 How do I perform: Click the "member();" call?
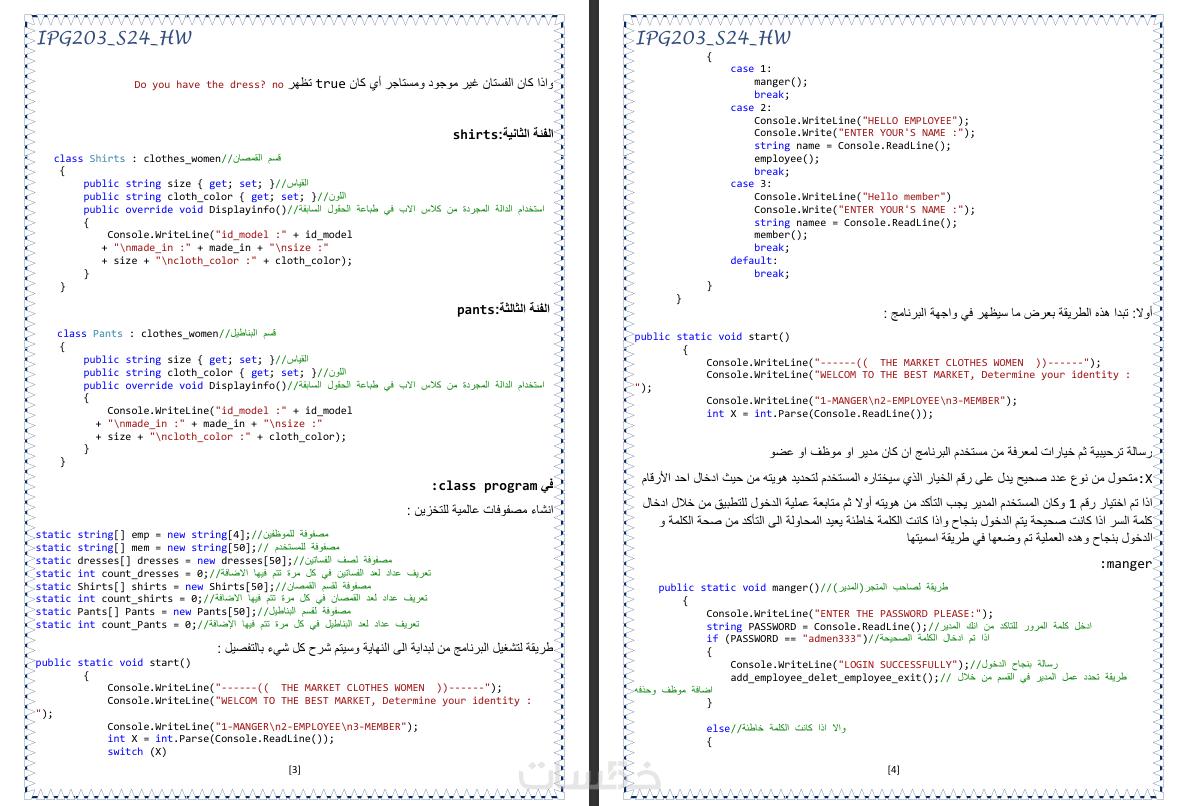(780, 235)
